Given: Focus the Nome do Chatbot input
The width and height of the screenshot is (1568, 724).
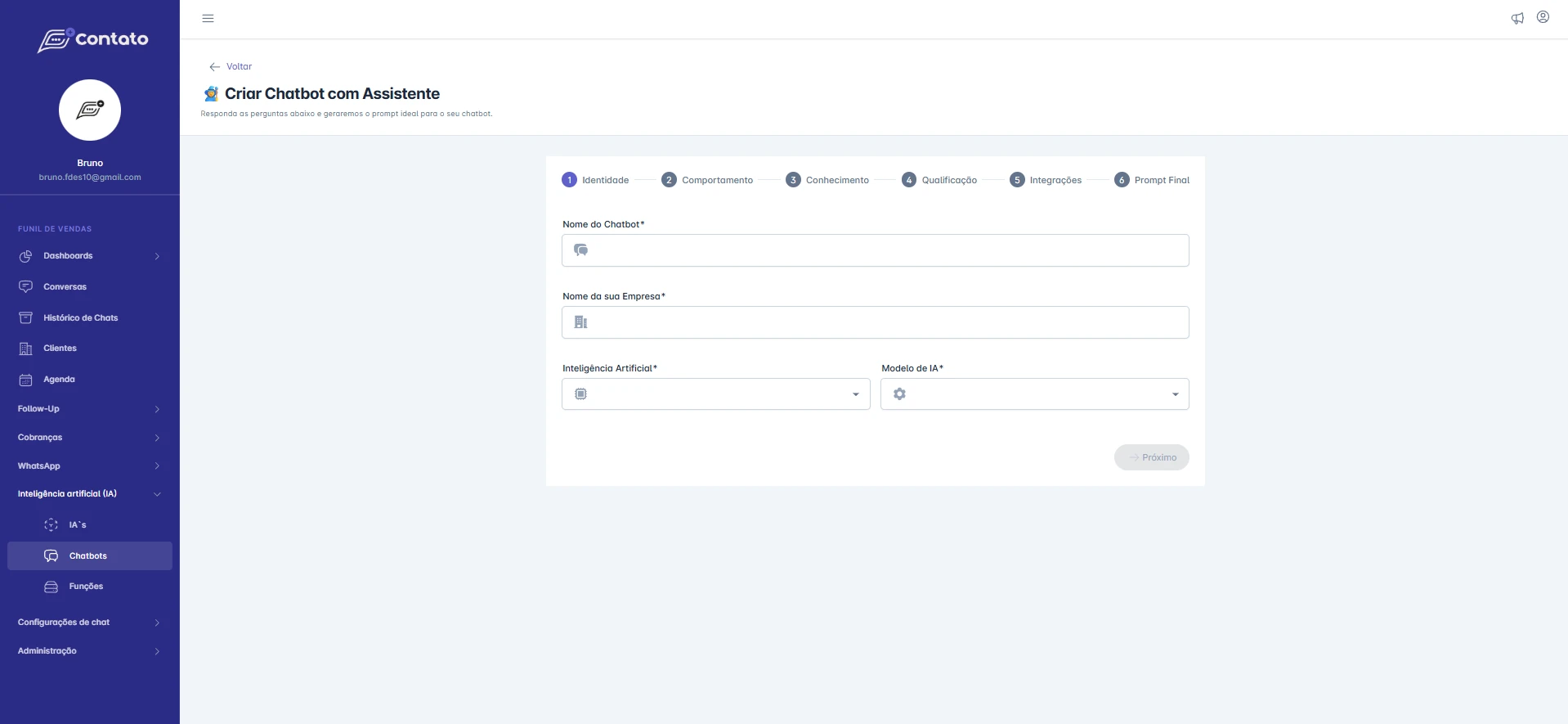Looking at the screenshot, I should [876, 250].
